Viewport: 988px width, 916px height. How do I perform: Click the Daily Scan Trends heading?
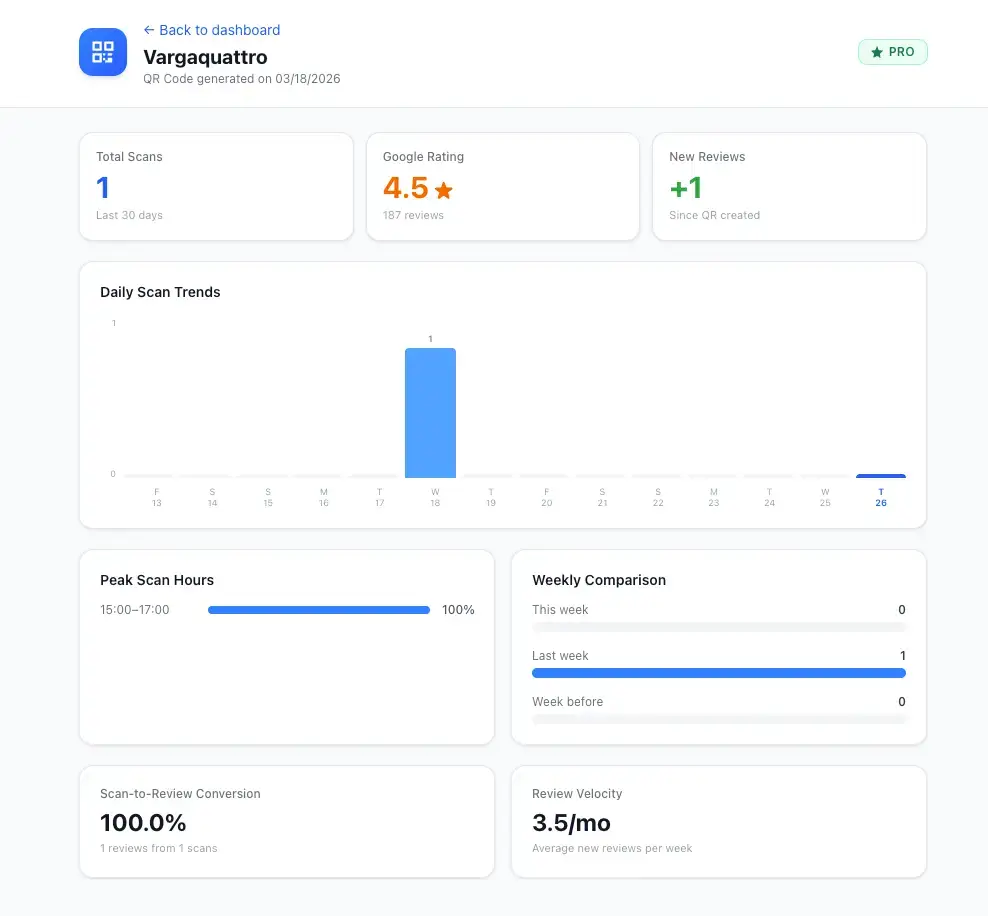coord(160,292)
